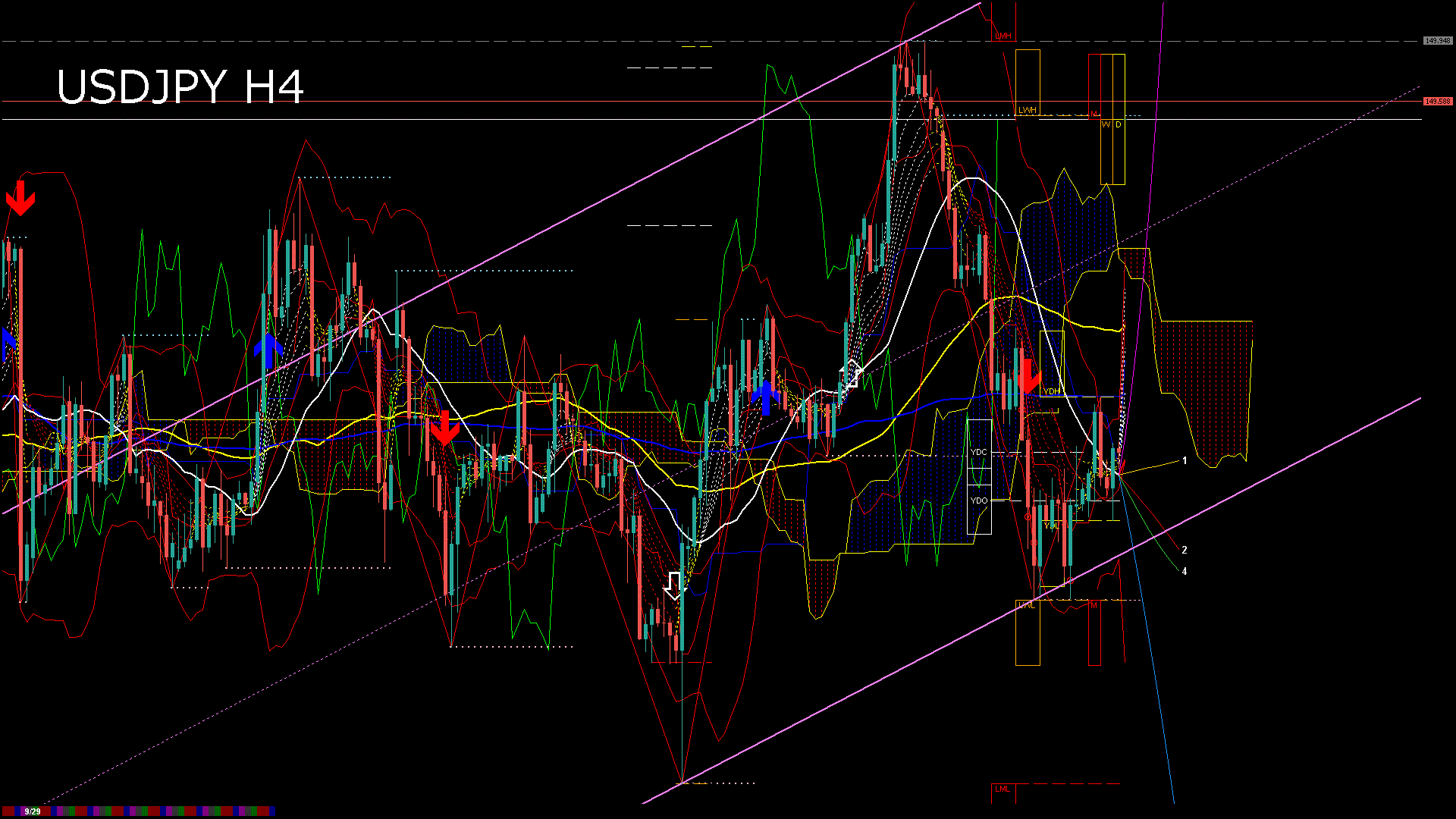Screen dimensions: 1456x819
Task: Click the YDC label box
Action: [979, 453]
